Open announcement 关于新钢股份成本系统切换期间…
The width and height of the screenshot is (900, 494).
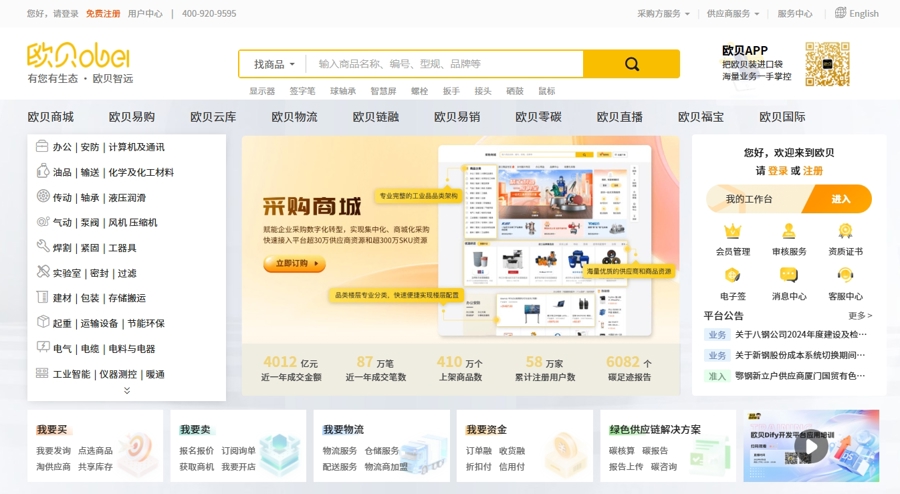point(800,355)
